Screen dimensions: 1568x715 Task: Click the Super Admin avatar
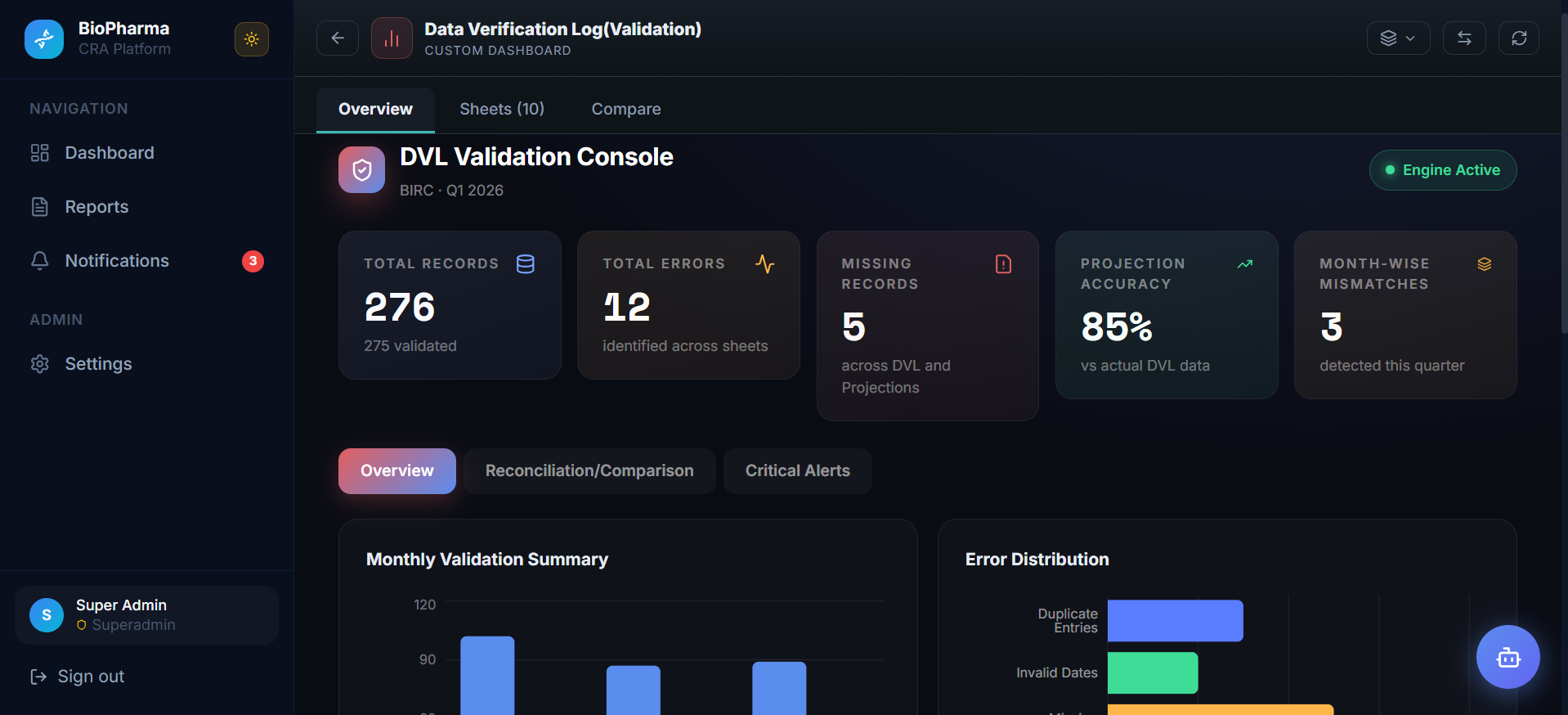(47, 615)
